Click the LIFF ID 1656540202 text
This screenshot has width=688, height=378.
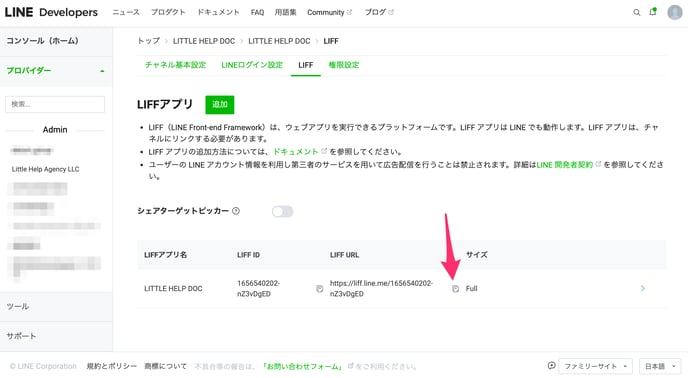(x=258, y=288)
